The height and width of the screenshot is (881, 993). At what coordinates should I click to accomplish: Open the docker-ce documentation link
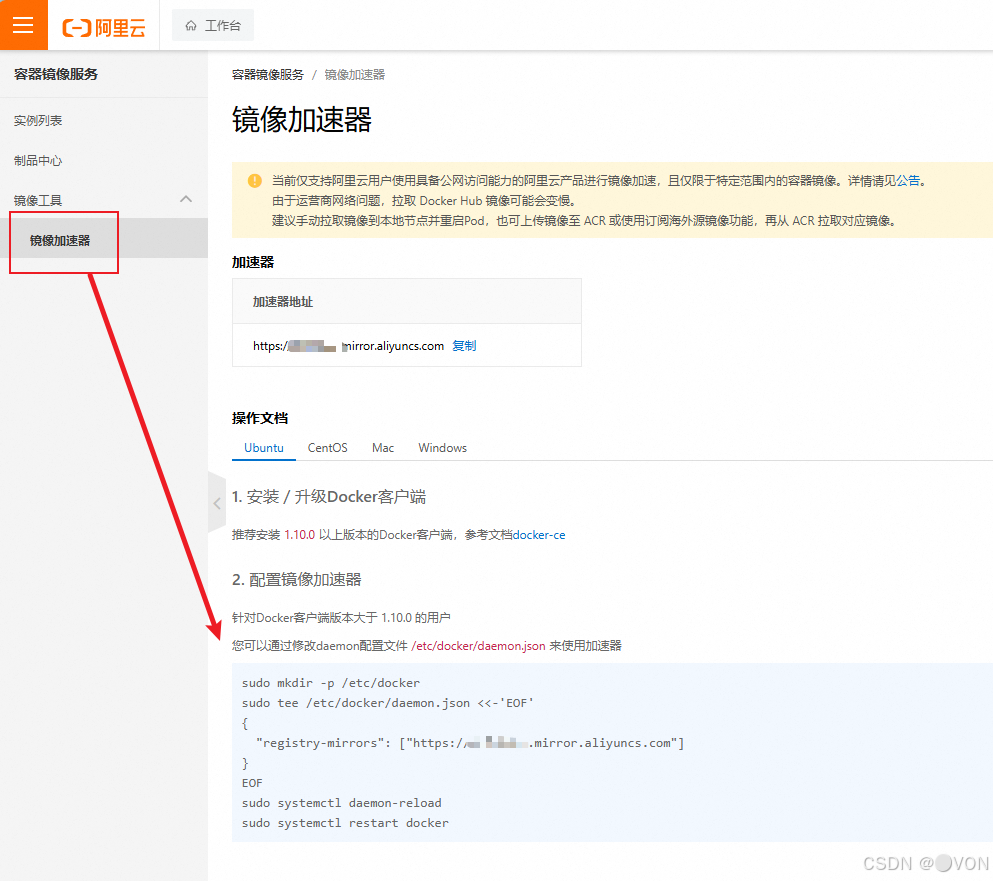(x=539, y=535)
